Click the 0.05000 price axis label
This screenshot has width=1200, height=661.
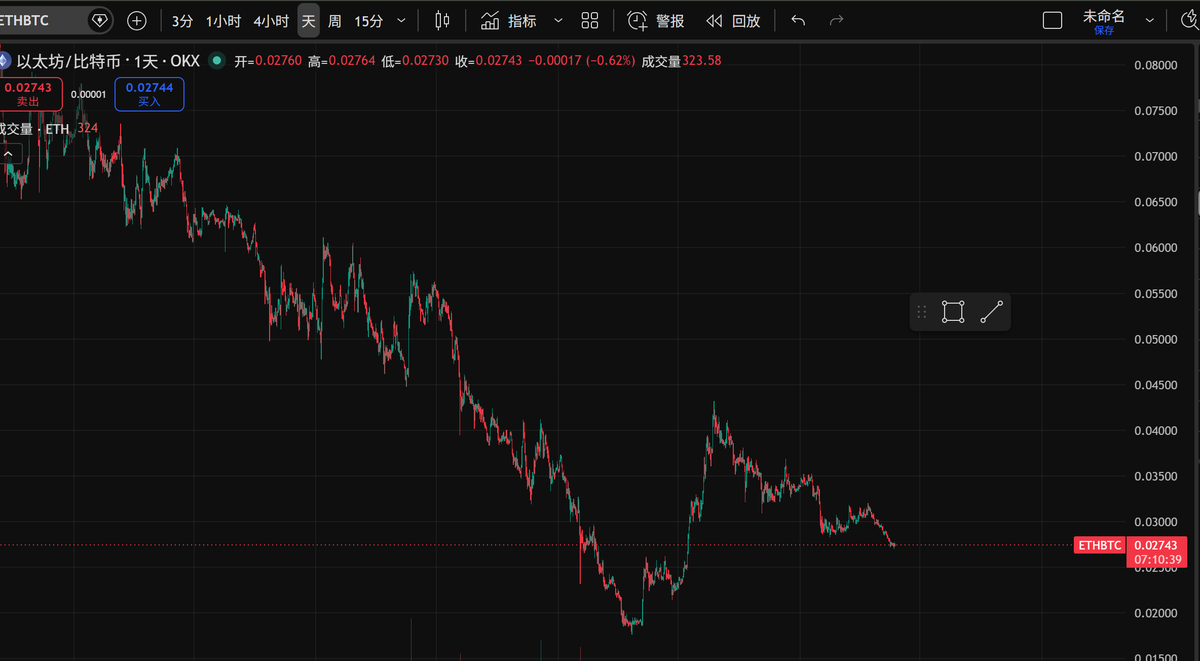[x=1155, y=339]
